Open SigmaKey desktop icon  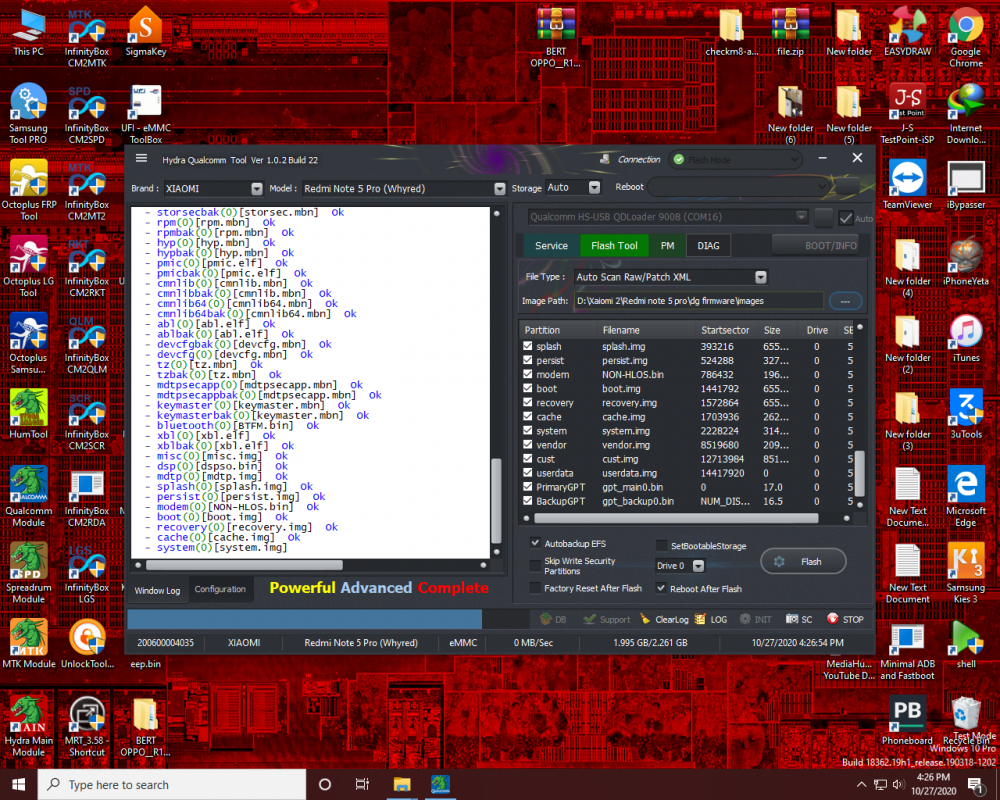145,32
